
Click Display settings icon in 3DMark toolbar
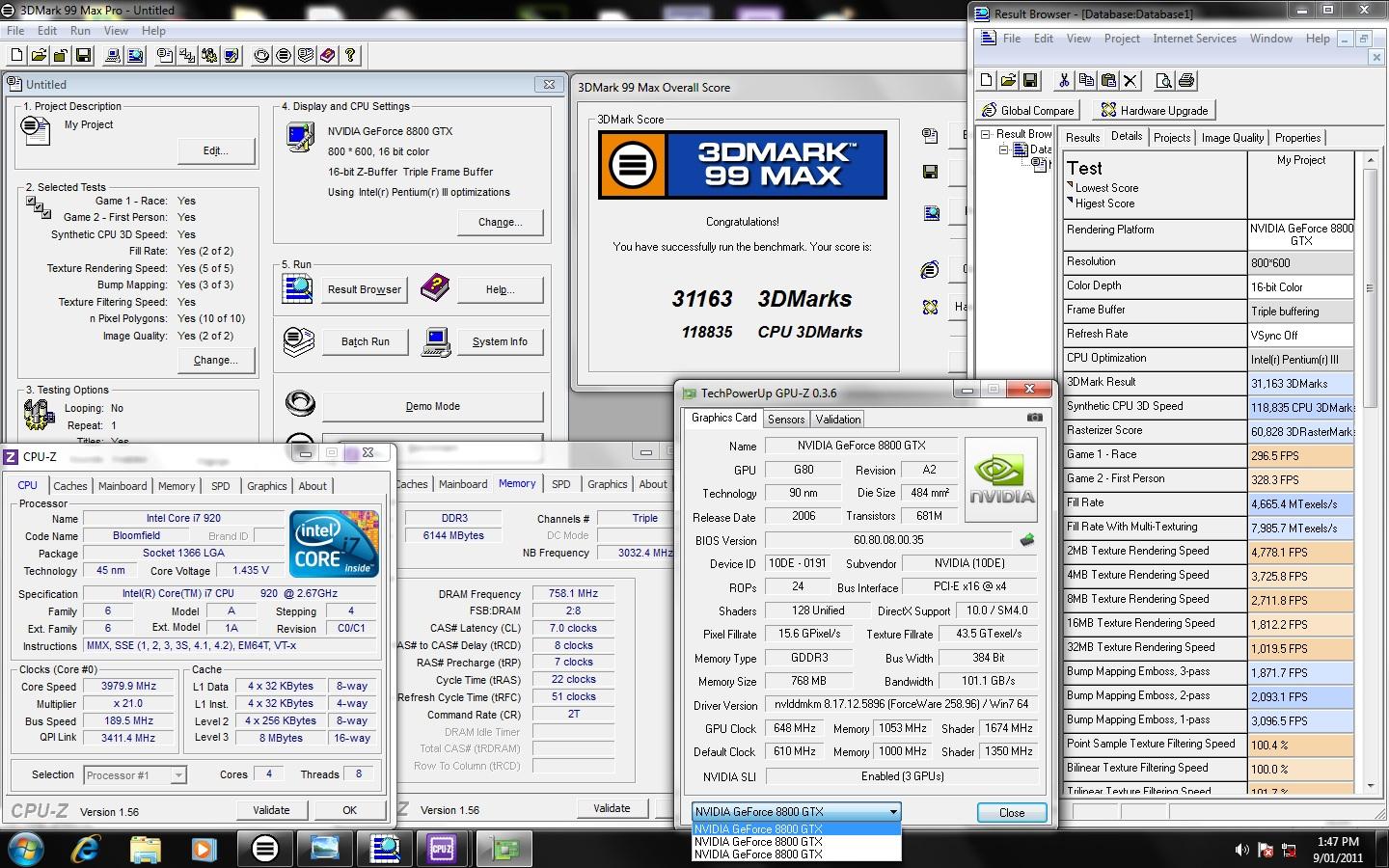[x=231, y=56]
